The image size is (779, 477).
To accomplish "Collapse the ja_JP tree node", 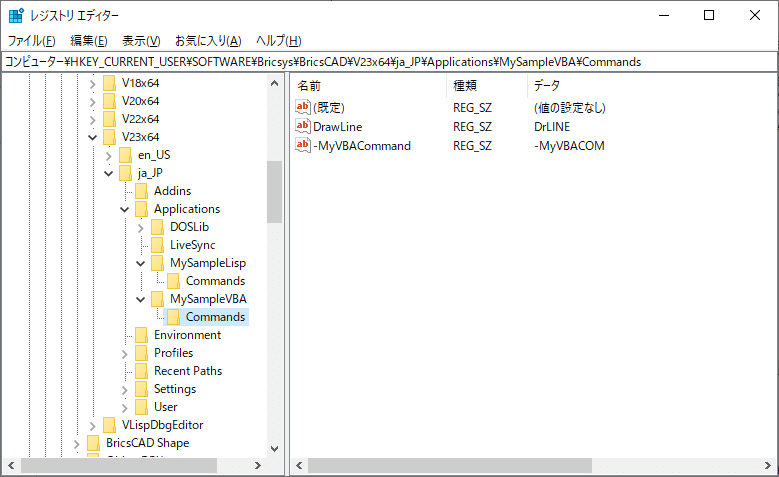I will point(108,173).
